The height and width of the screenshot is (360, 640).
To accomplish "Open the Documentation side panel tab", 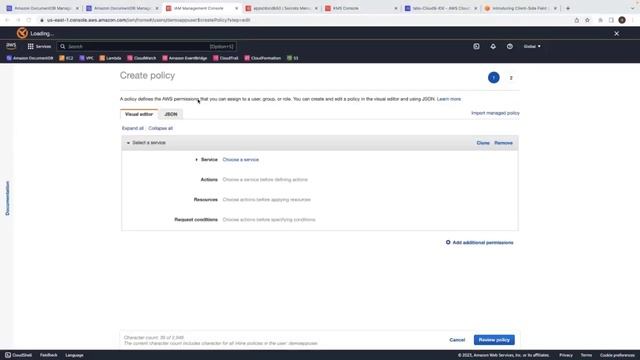I will tap(7, 198).
